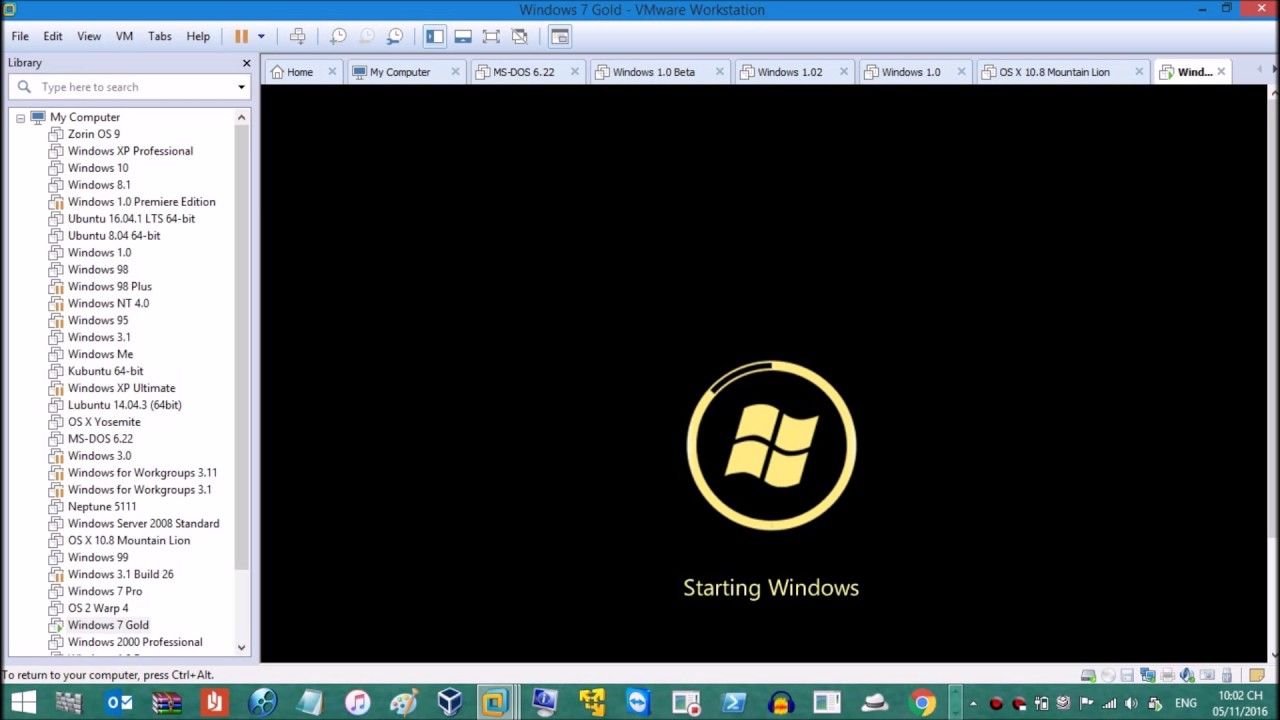Viewport: 1280px width, 720px height.
Task: Open the power options dropdown arrow
Action: 261,36
